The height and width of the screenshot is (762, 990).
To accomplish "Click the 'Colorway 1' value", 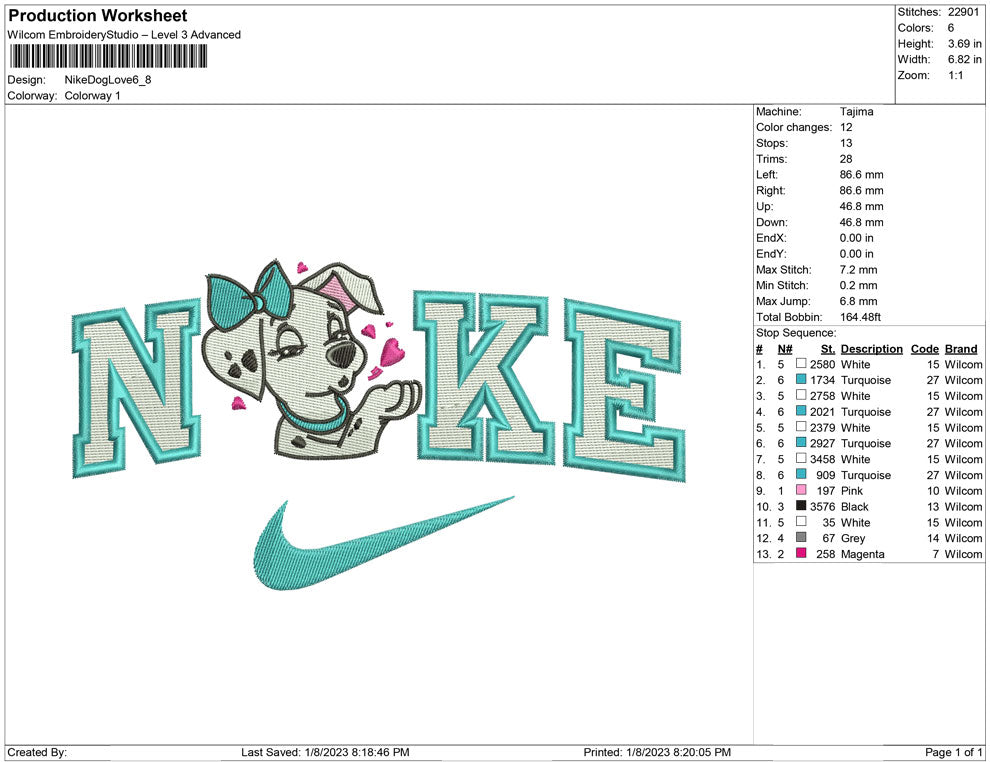I will click(92, 95).
